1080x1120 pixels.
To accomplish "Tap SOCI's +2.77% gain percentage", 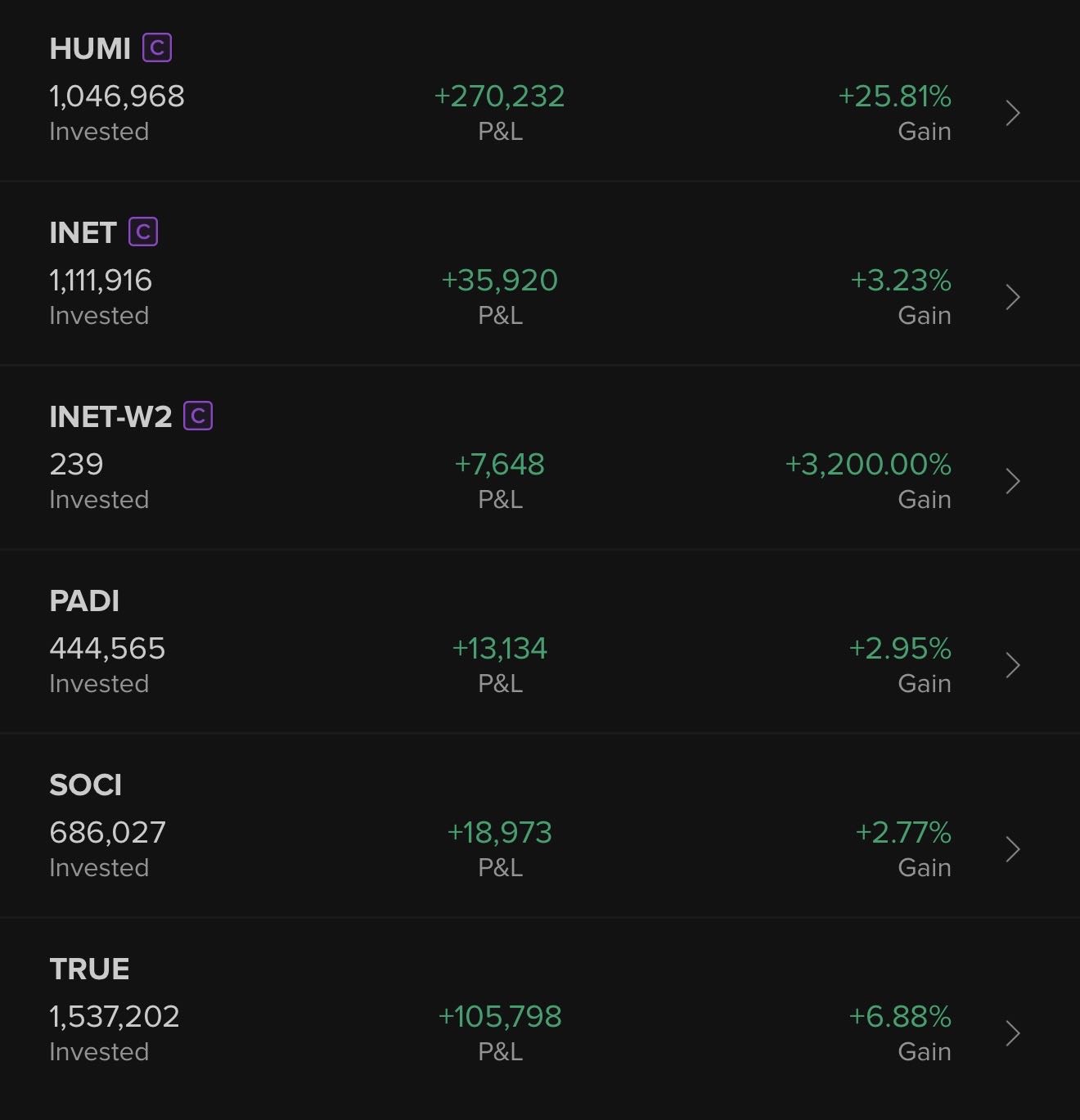I will tap(903, 833).
